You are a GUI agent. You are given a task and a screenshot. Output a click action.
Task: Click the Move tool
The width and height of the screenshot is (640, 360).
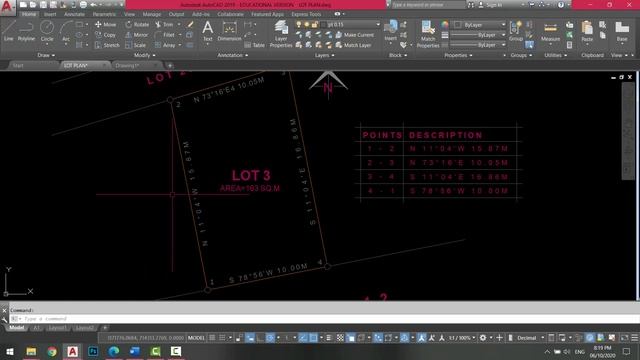tap(105, 24)
